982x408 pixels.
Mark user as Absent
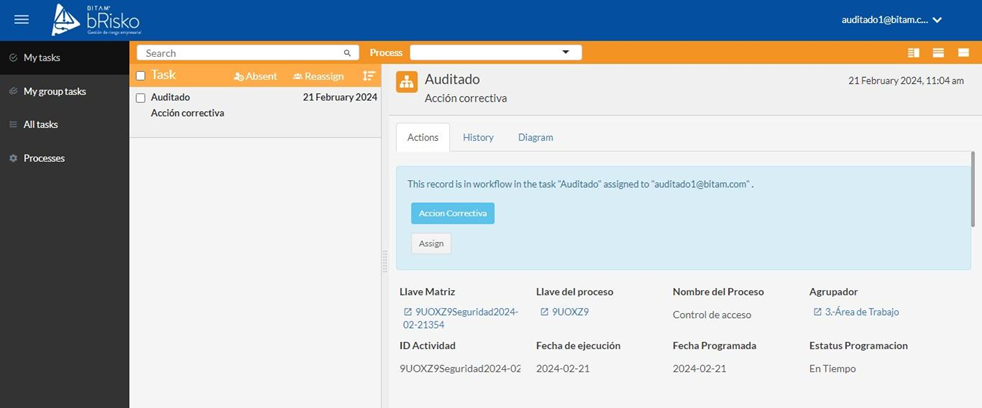[256, 76]
